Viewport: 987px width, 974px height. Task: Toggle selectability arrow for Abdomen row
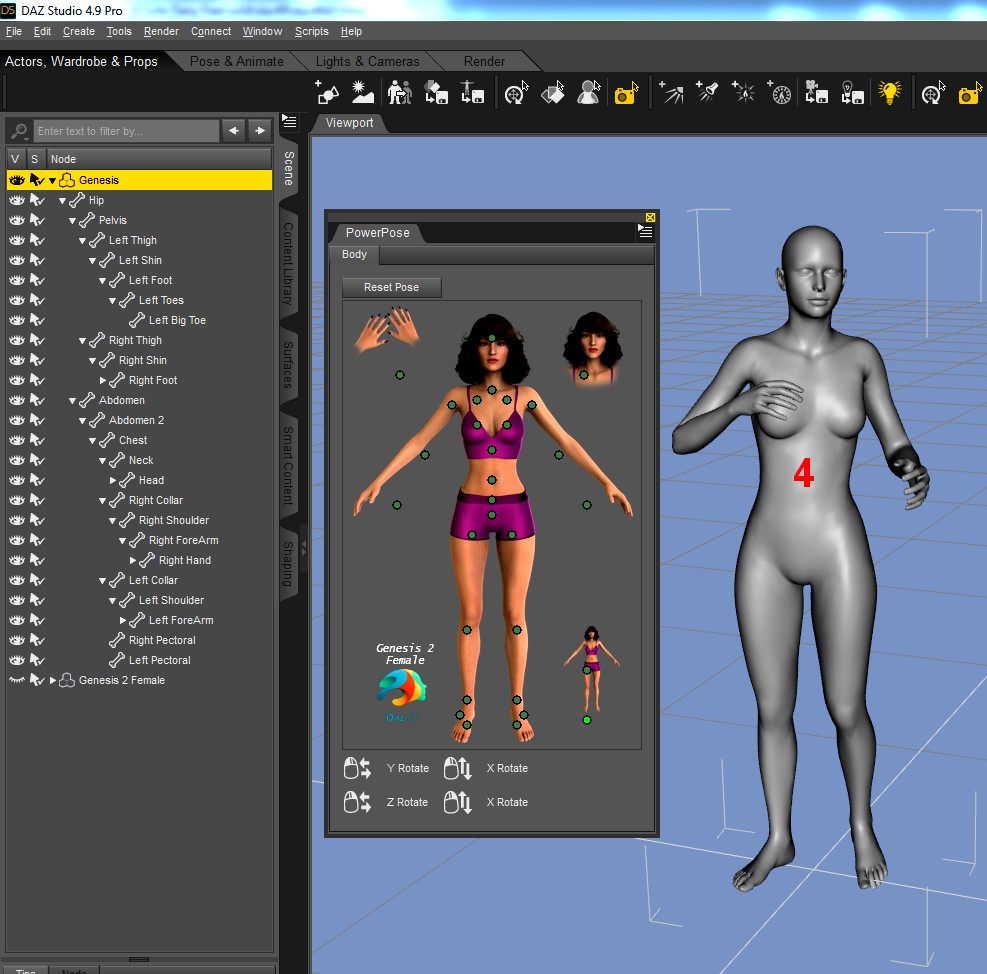click(x=37, y=400)
